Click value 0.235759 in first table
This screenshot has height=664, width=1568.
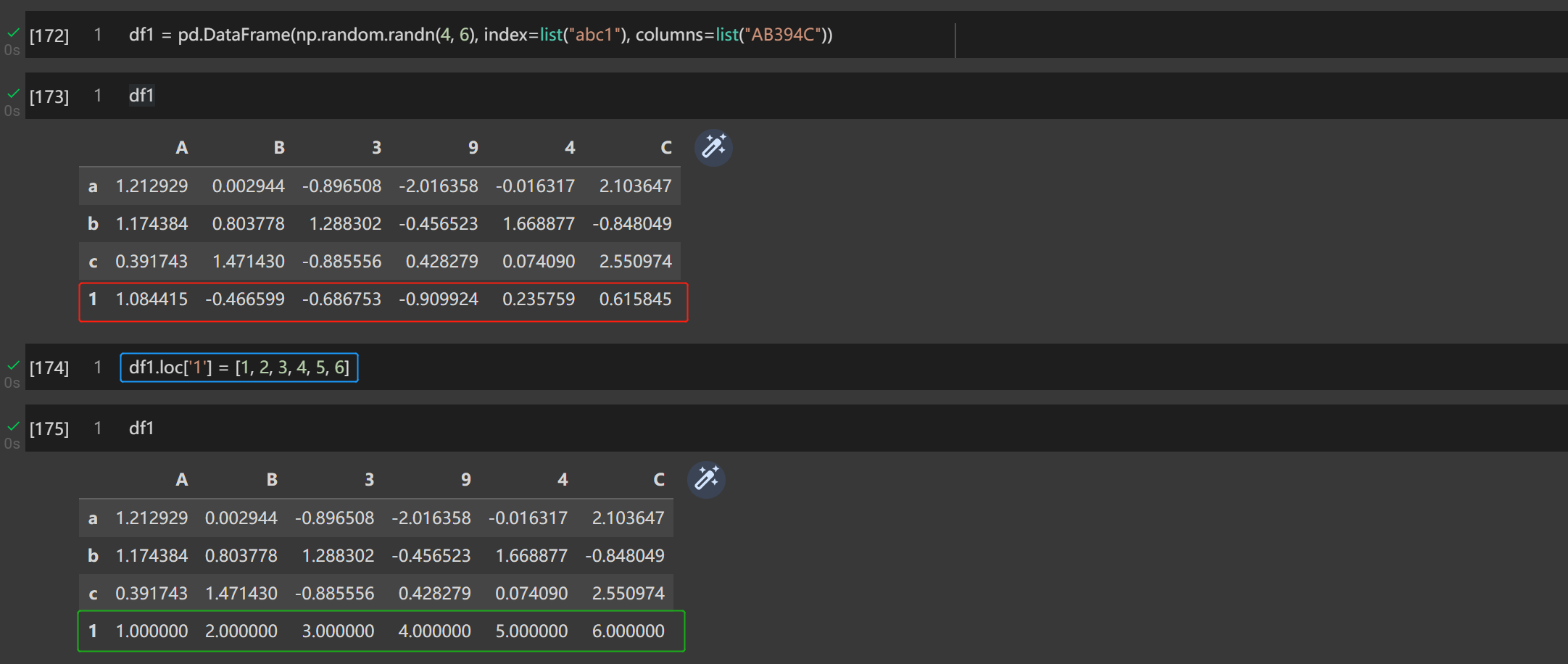pos(539,299)
